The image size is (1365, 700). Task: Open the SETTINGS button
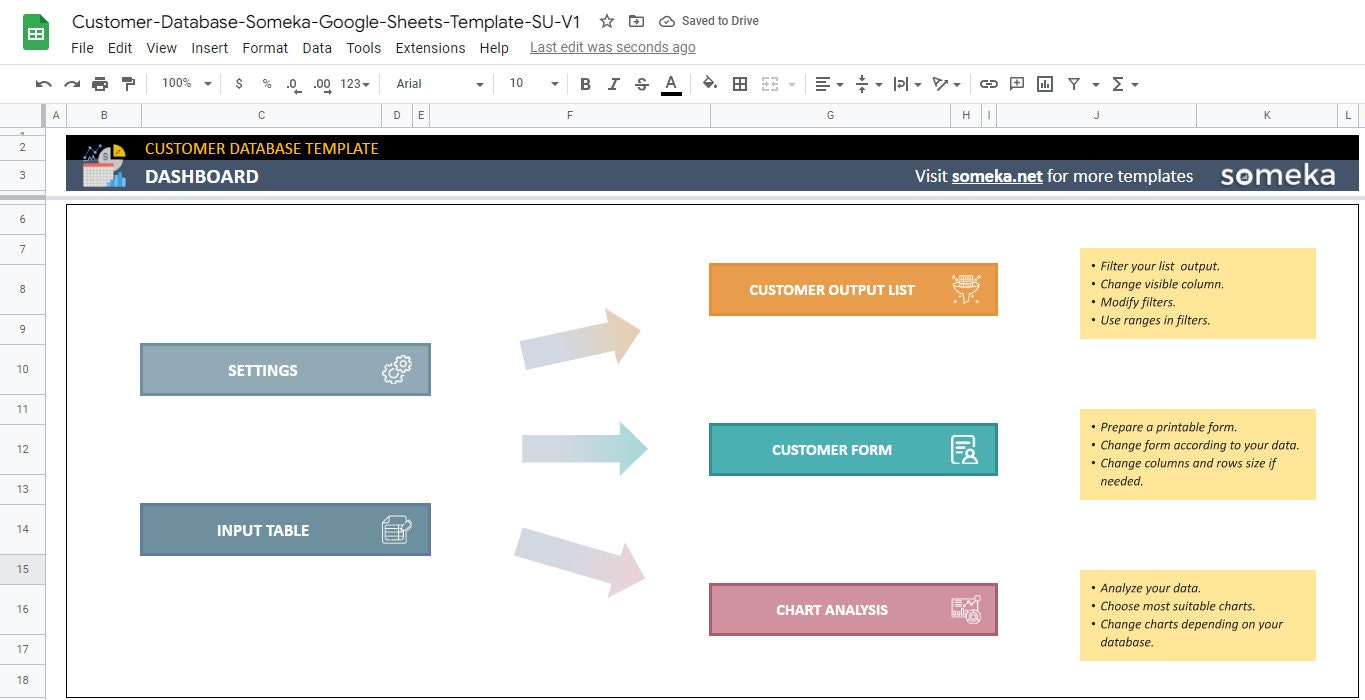[x=285, y=370]
